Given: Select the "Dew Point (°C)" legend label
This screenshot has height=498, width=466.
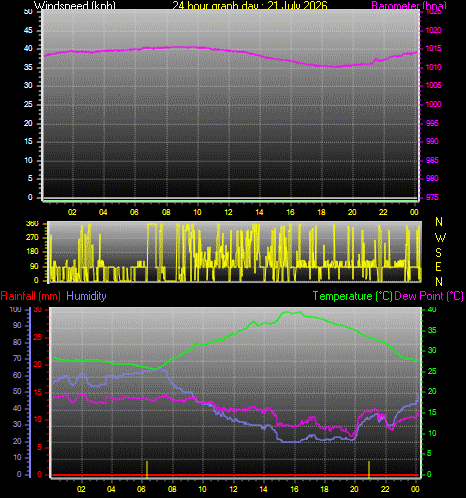Looking at the screenshot, I should [429, 296].
